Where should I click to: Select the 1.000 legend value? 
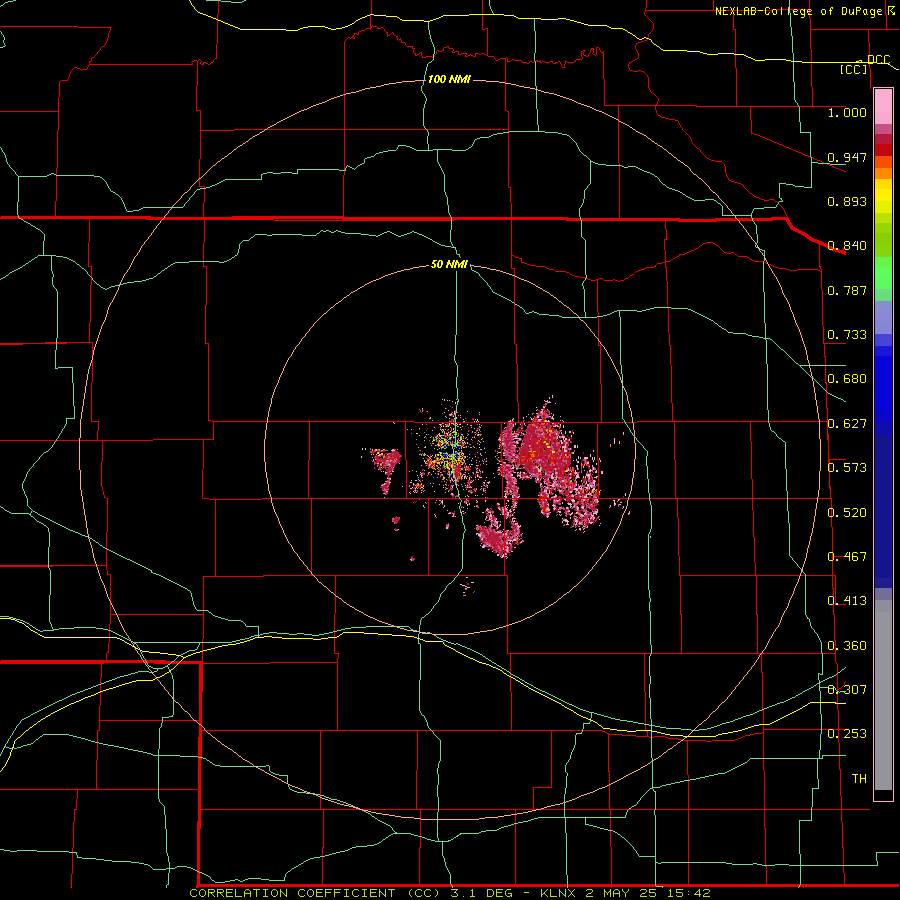click(x=847, y=113)
